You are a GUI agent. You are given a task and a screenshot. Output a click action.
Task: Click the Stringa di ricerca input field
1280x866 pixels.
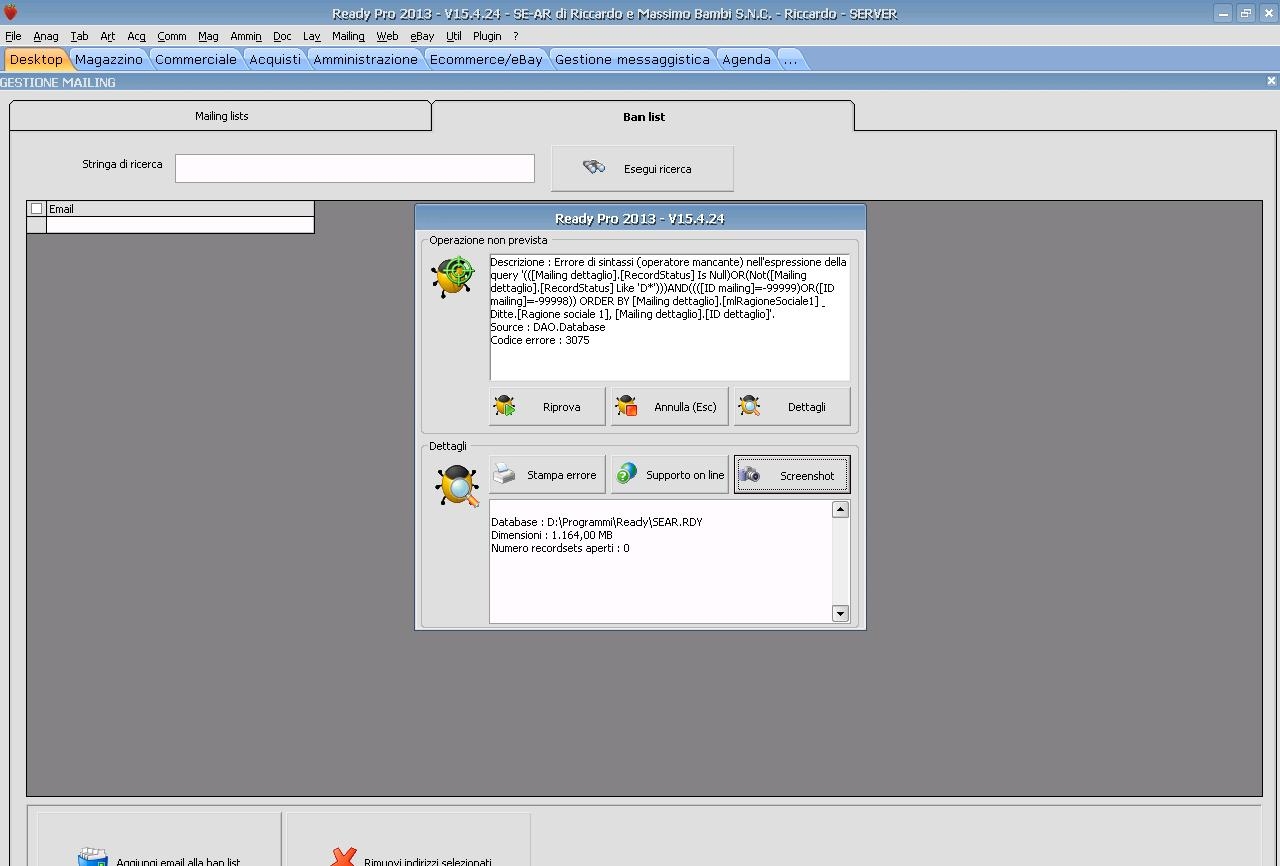pyautogui.click(x=355, y=168)
